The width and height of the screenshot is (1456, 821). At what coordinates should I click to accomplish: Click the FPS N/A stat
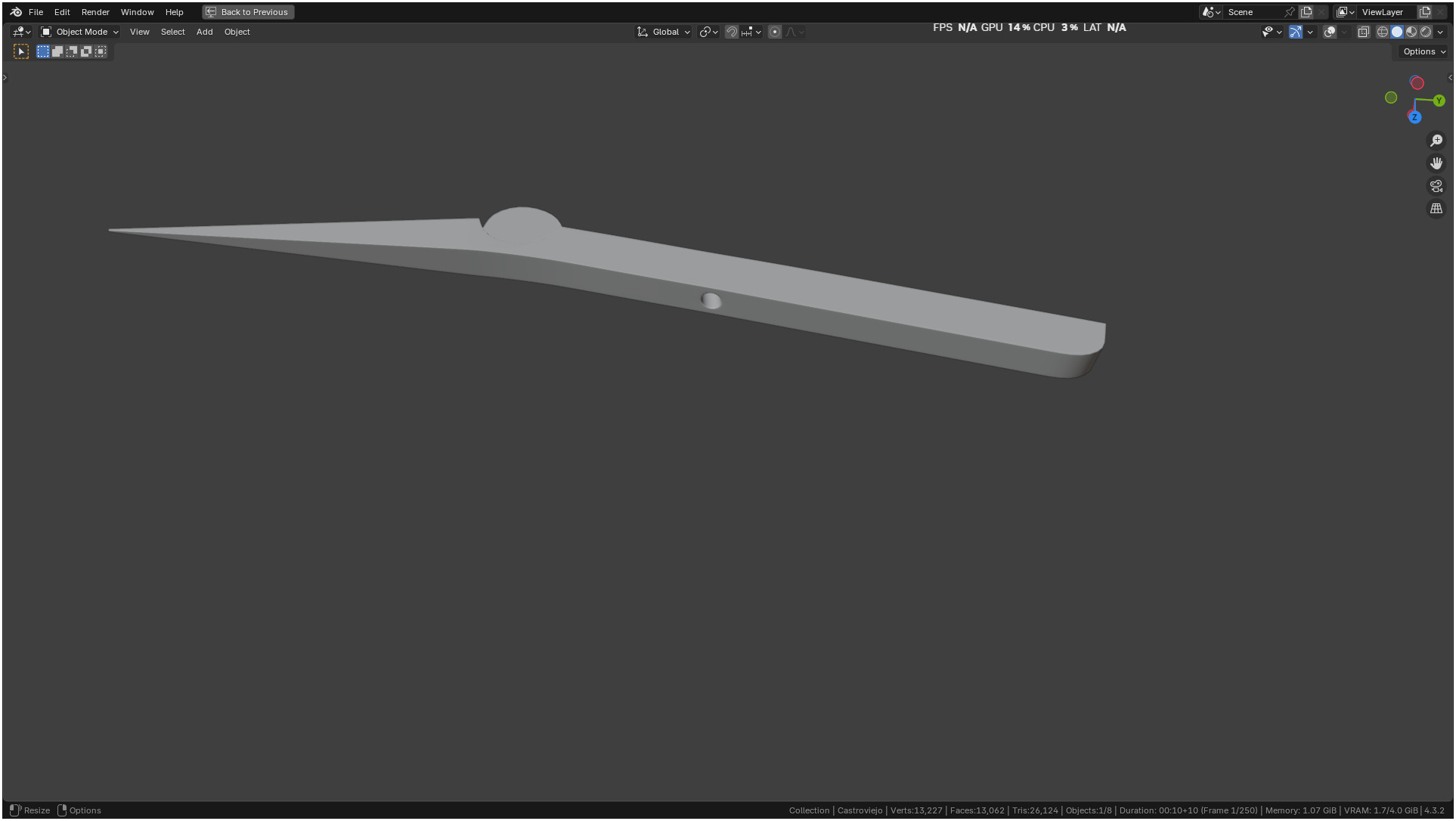955,27
